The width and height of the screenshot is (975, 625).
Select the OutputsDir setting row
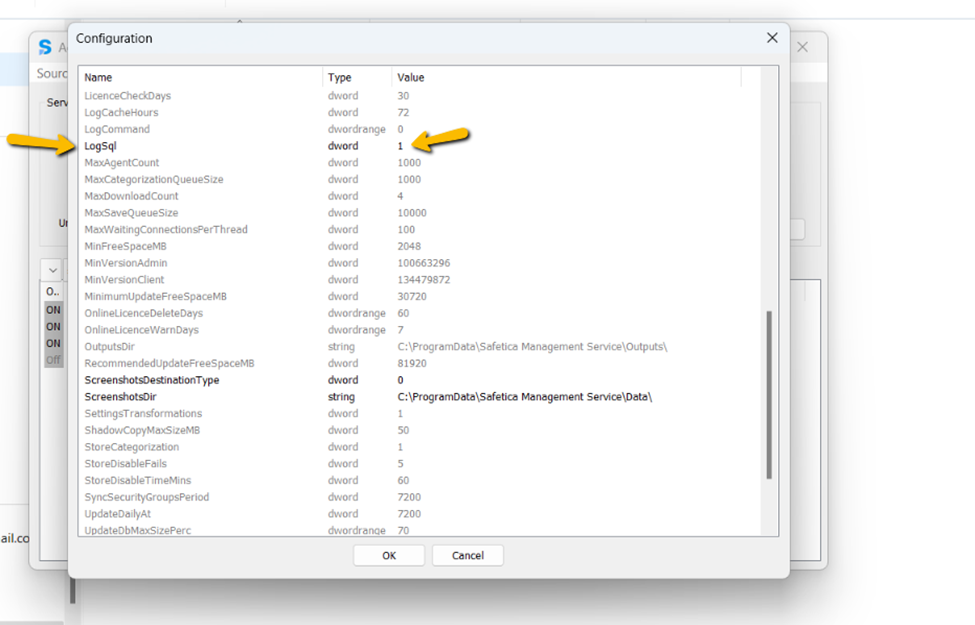[200, 346]
